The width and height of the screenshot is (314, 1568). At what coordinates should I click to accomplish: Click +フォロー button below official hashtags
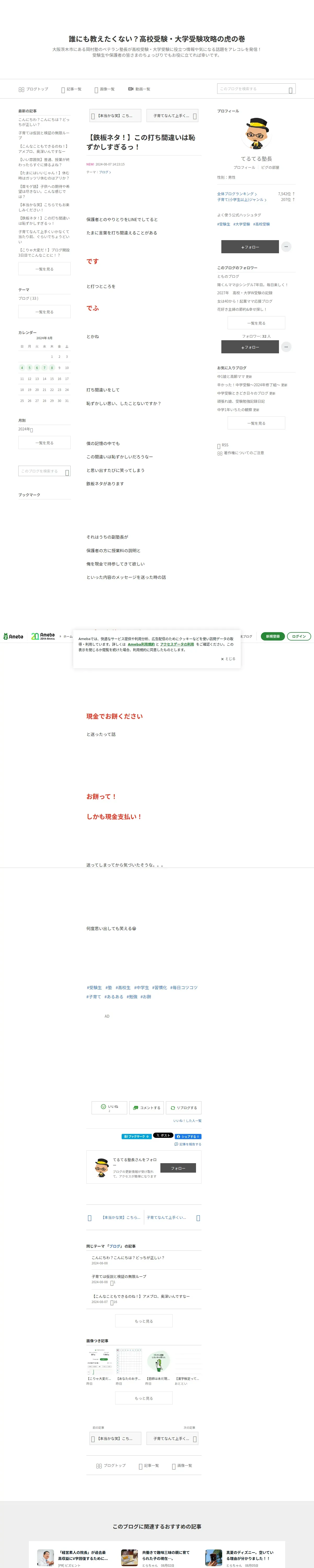pos(250,246)
